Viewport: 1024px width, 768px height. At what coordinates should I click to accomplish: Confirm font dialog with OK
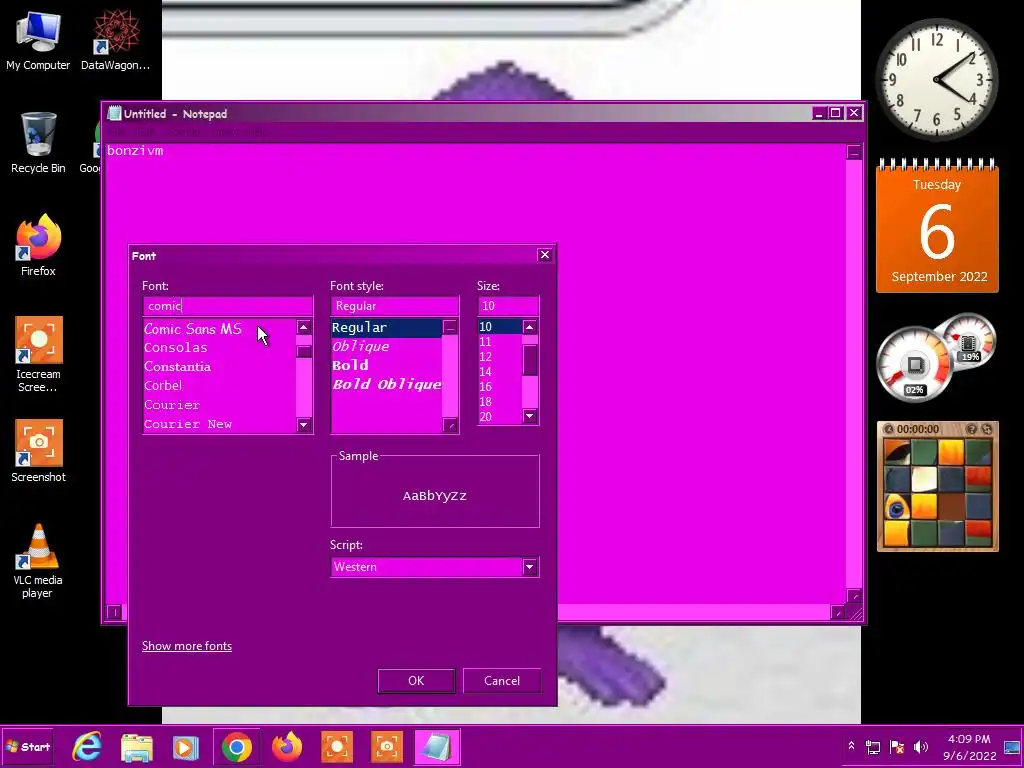pos(416,680)
